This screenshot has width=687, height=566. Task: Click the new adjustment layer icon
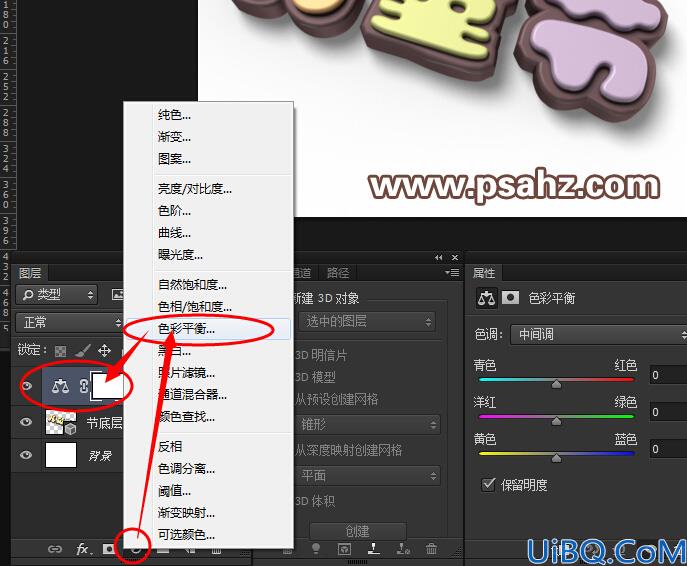136,548
